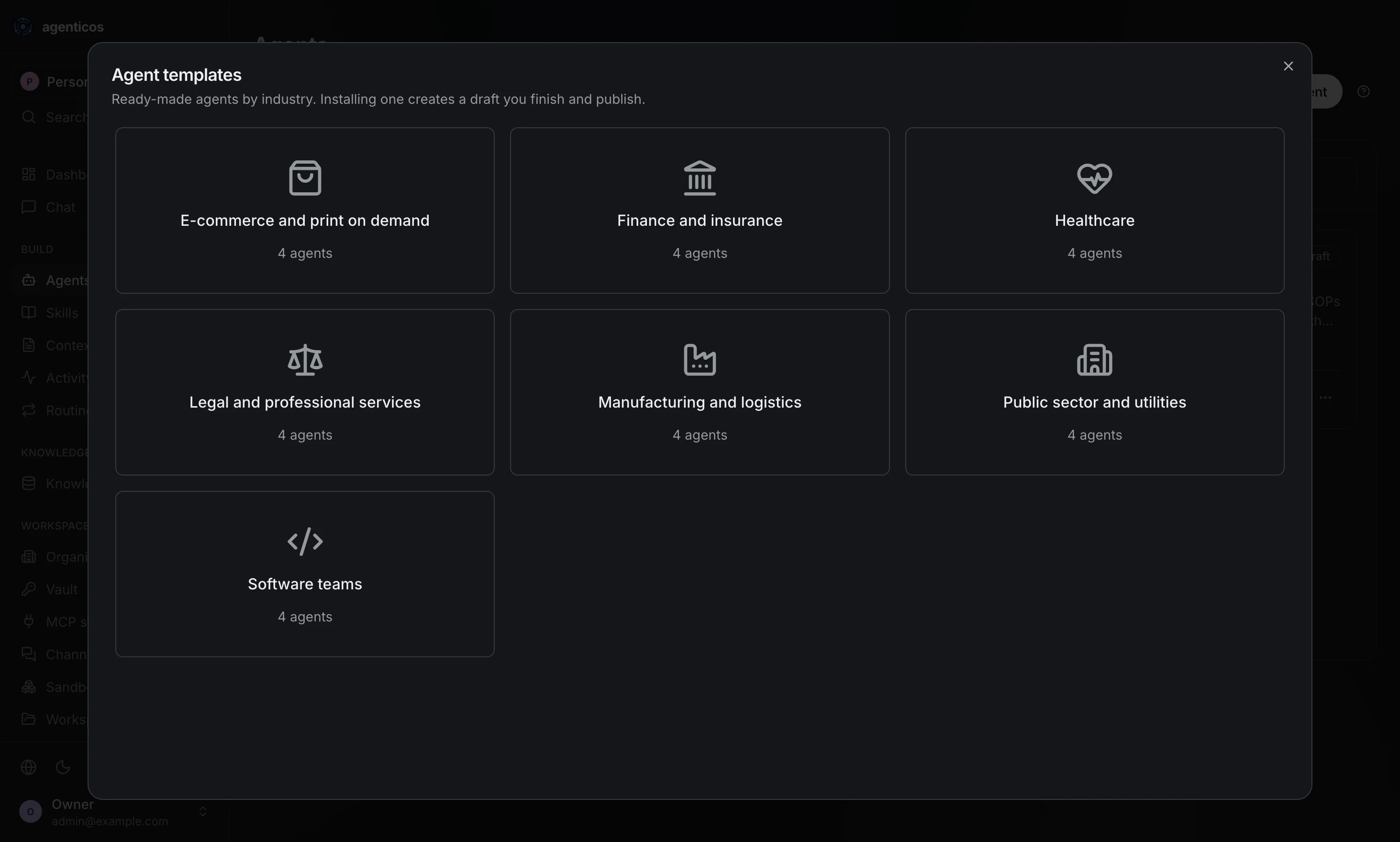
Task: Open Agents via its sidebar robot icon
Action: (28, 280)
